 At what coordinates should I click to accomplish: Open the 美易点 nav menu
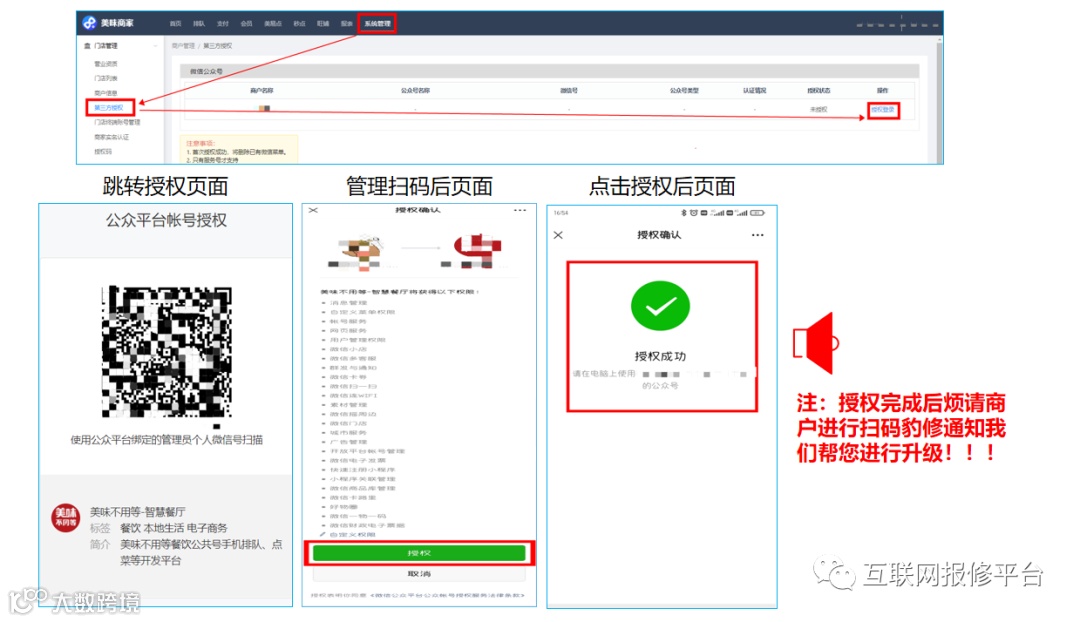[273, 23]
